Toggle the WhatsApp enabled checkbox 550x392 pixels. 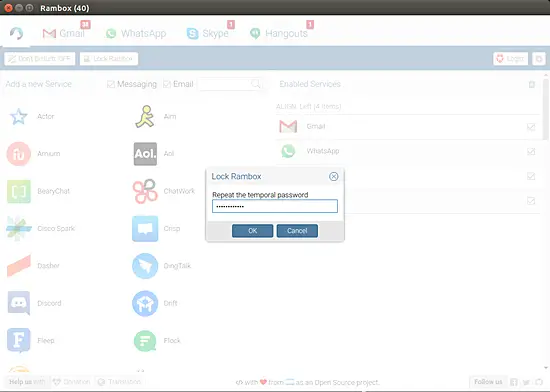[531, 151]
